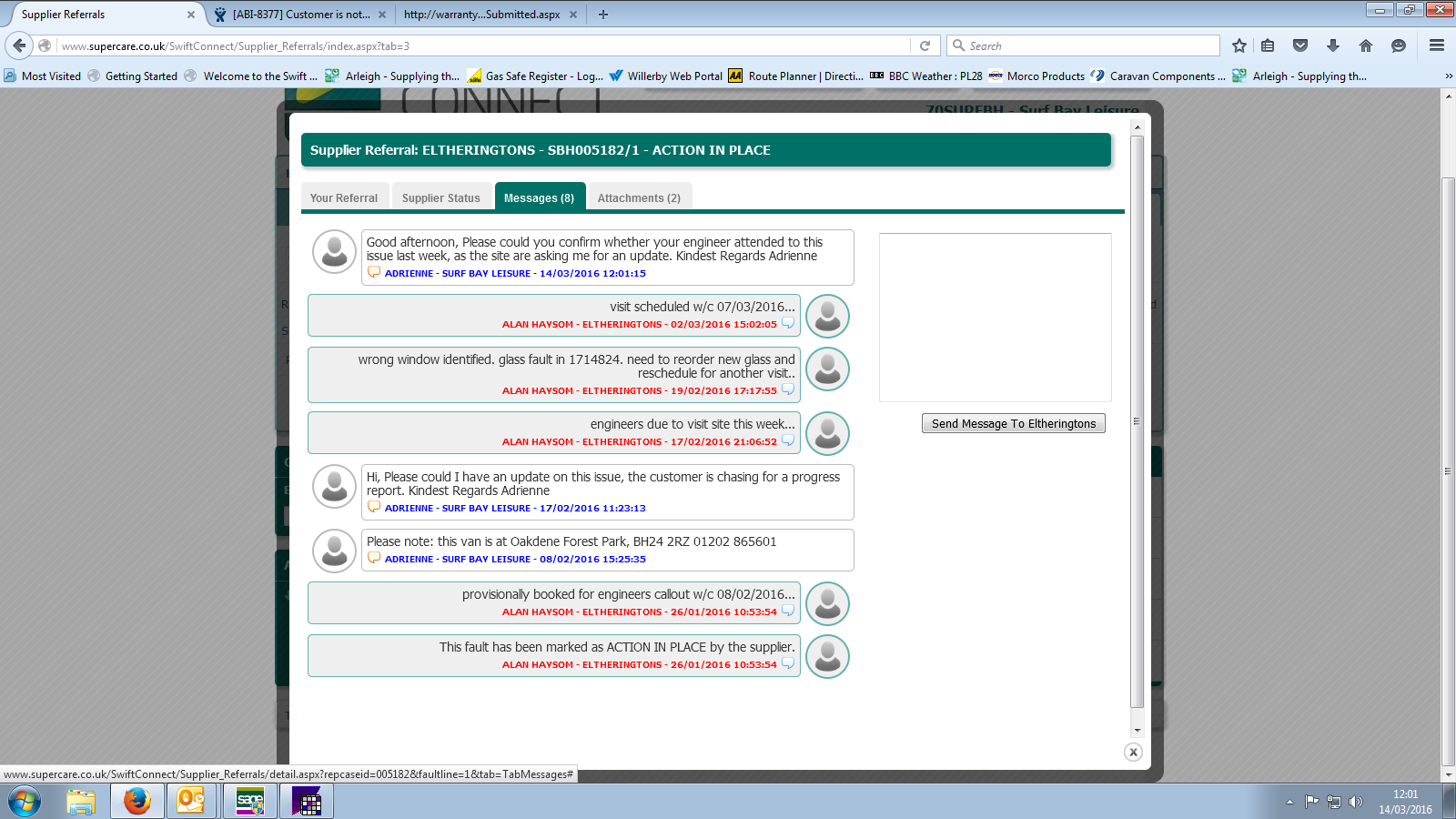The image size is (1456, 819).
Task: Open the Supplier Status tab
Action: [441, 197]
